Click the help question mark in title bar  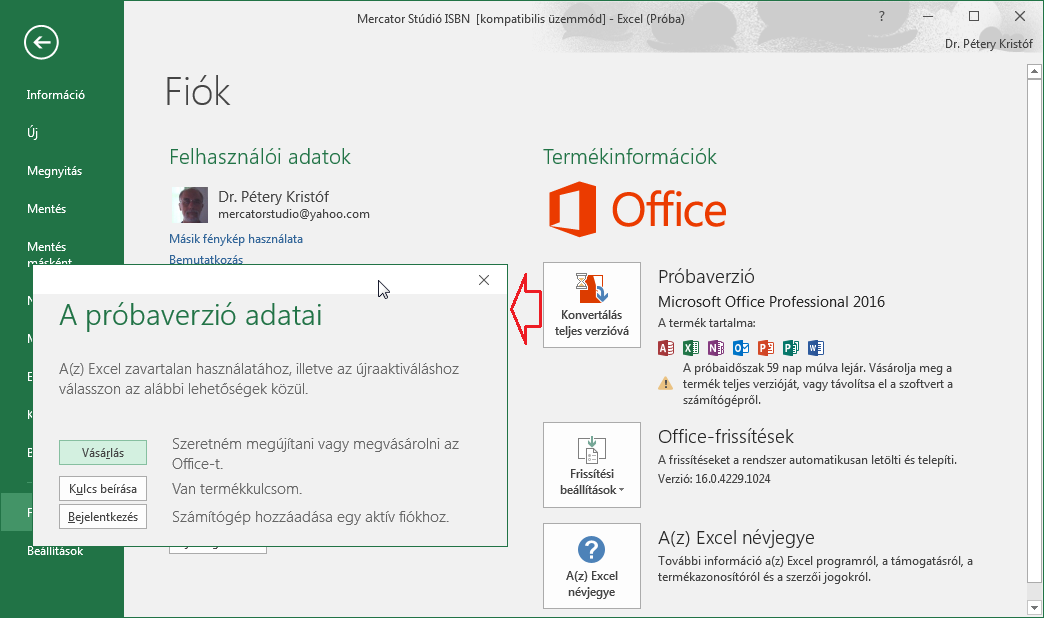point(881,17)
